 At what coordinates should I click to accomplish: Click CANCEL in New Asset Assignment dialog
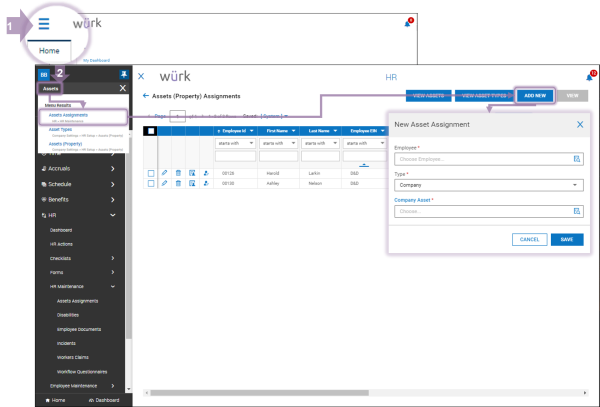click(x=530, y=239)
